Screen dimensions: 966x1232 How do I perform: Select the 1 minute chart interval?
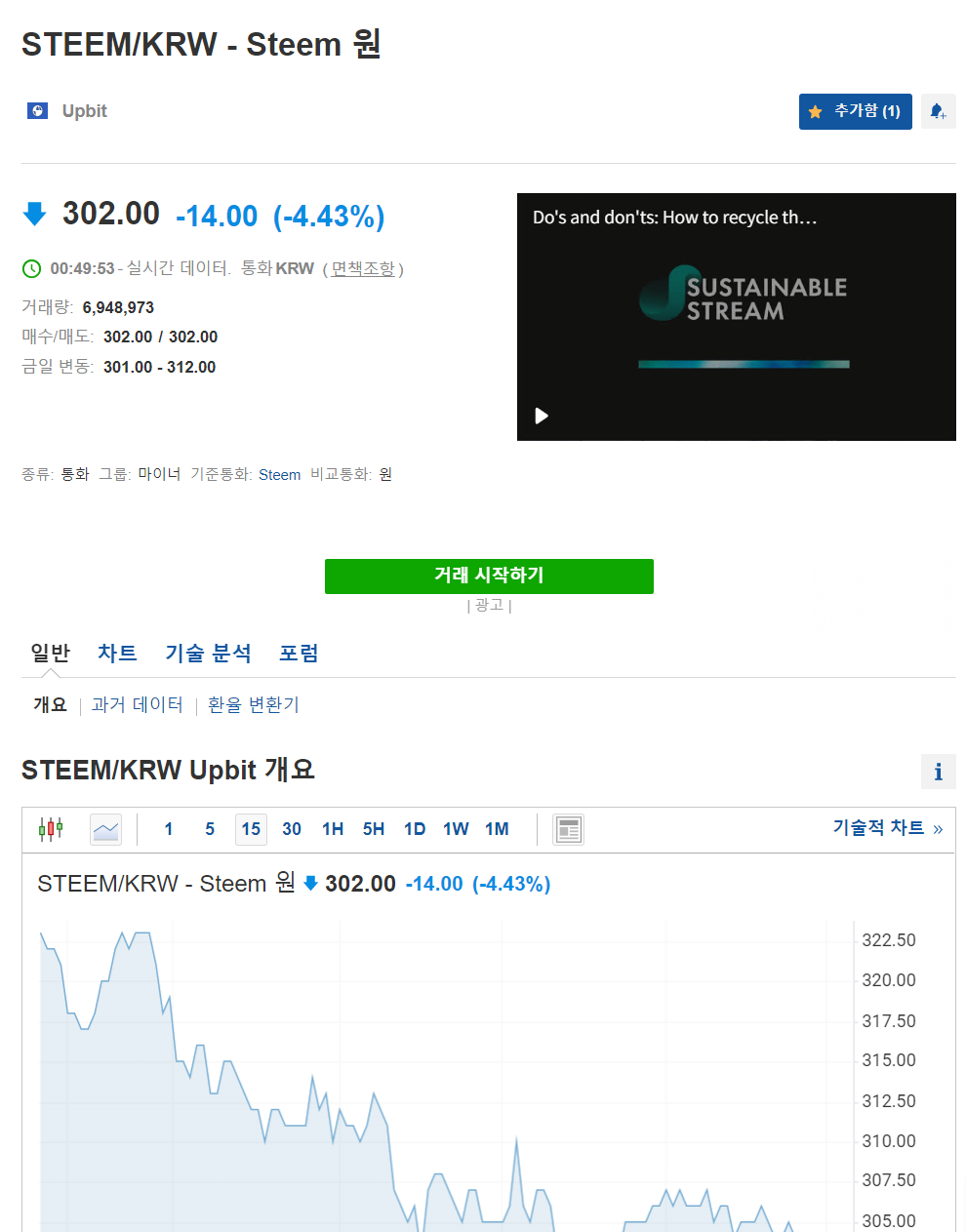coord(169,829)
